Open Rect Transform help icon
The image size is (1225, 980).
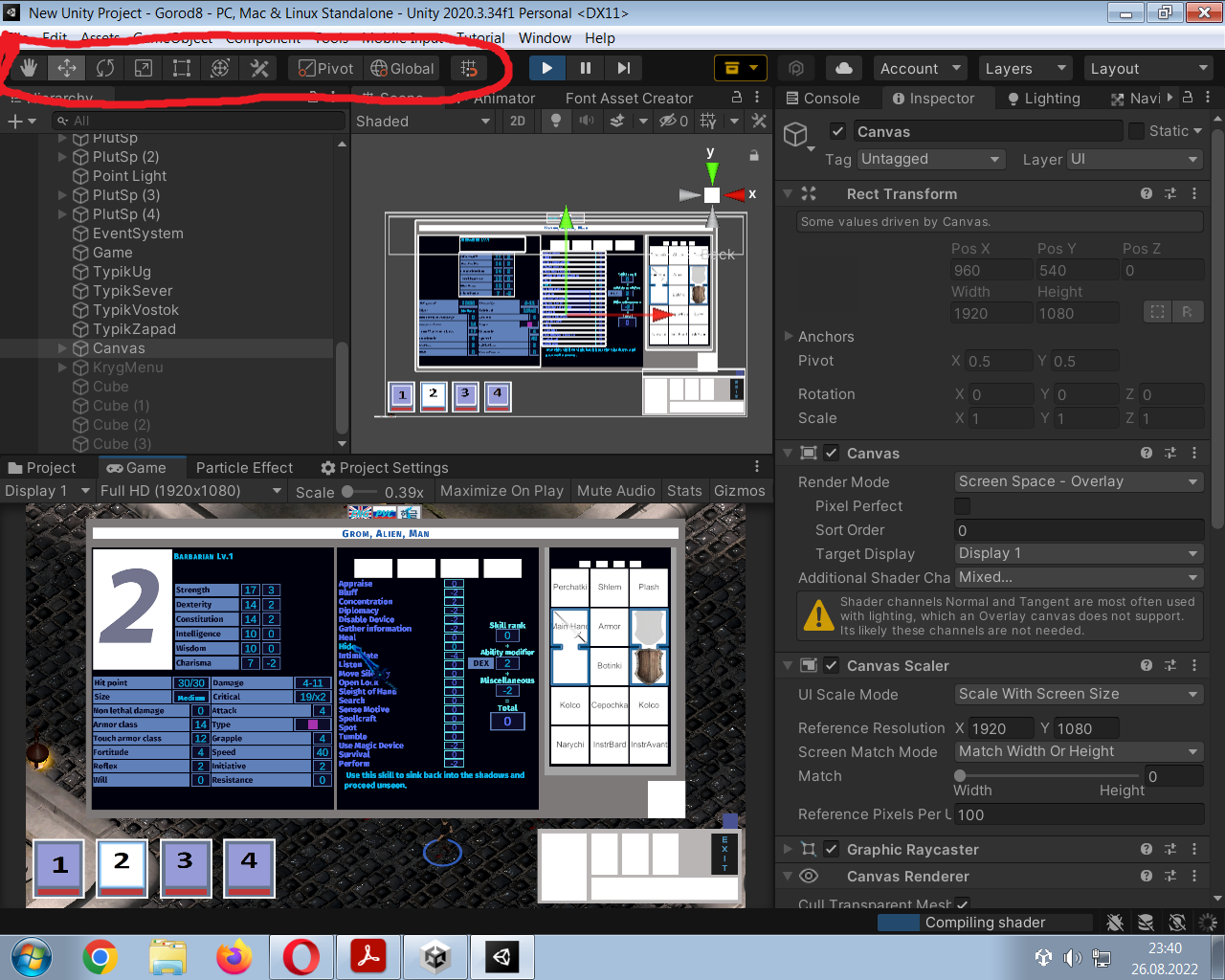pos(1147,193)
